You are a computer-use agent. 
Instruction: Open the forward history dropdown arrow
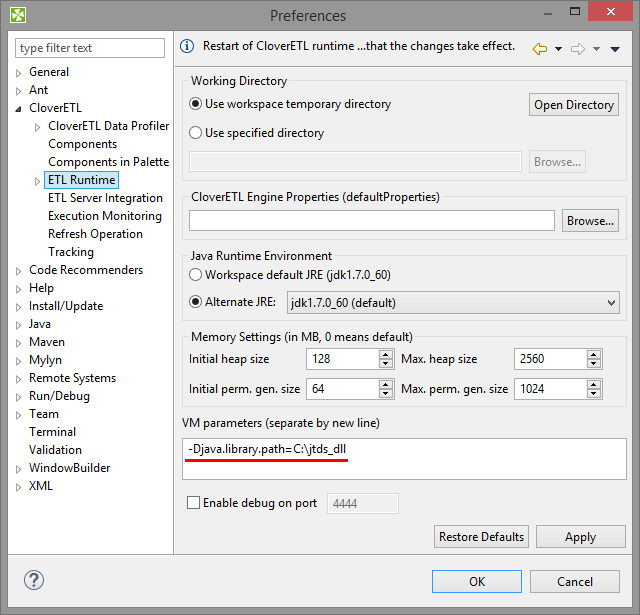pyautogui.click(x=596, y=49)
